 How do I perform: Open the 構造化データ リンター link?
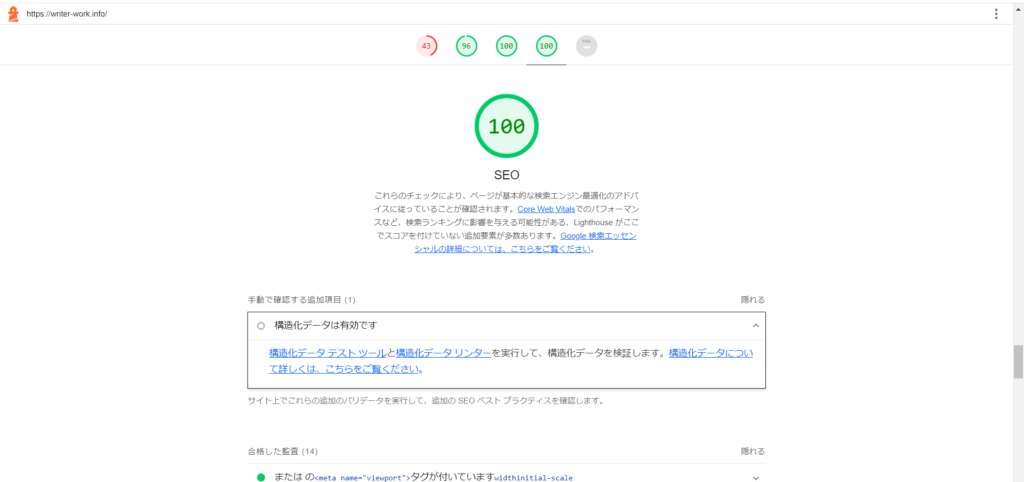443,353
